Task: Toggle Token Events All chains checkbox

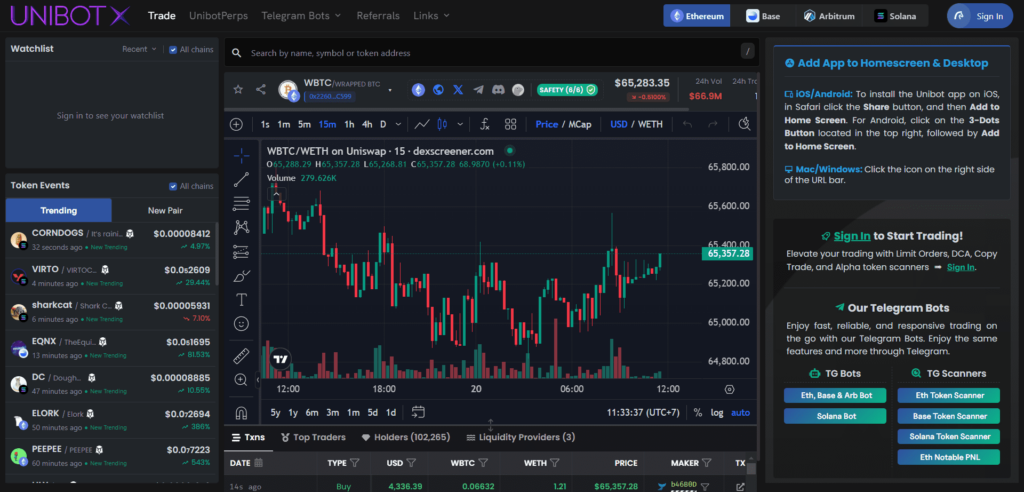Action: [173, 186]
